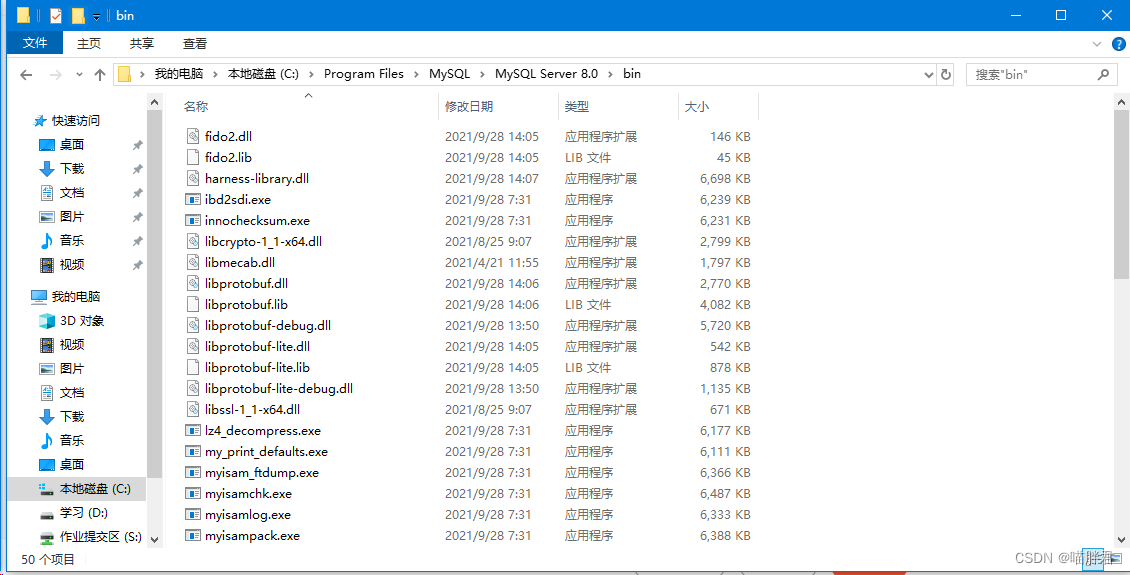Click the refresh button beside address bar

coord(946,74)
